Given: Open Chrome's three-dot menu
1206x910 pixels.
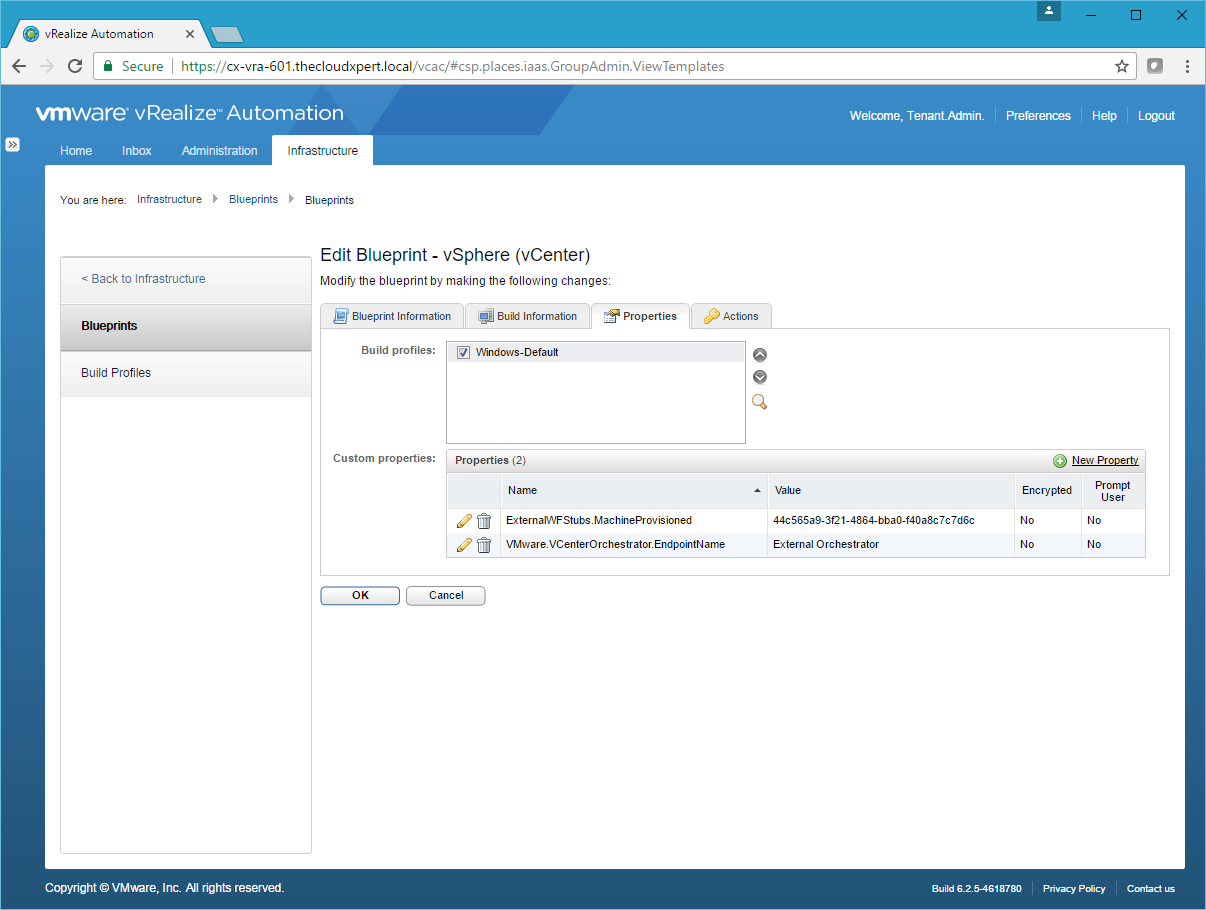Looking at the screenshot, I should pos(1187,66).
